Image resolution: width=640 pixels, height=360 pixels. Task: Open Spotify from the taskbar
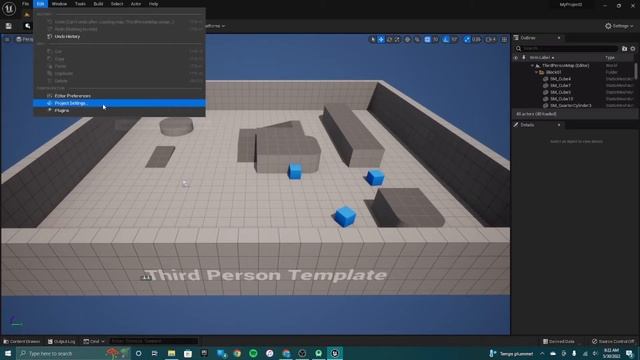coord(253,353)
